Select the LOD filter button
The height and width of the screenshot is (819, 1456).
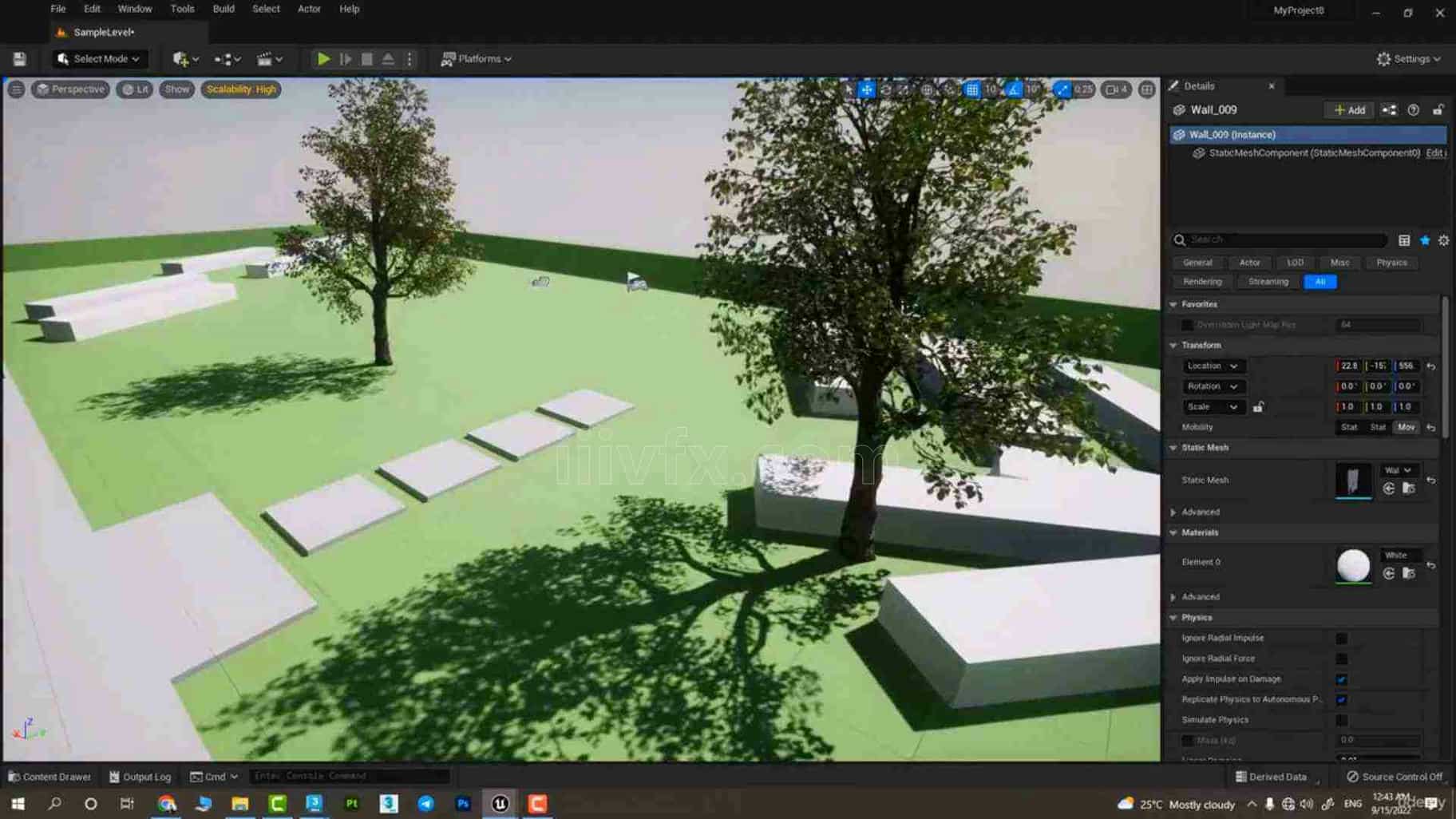(x=1295, y=263)
